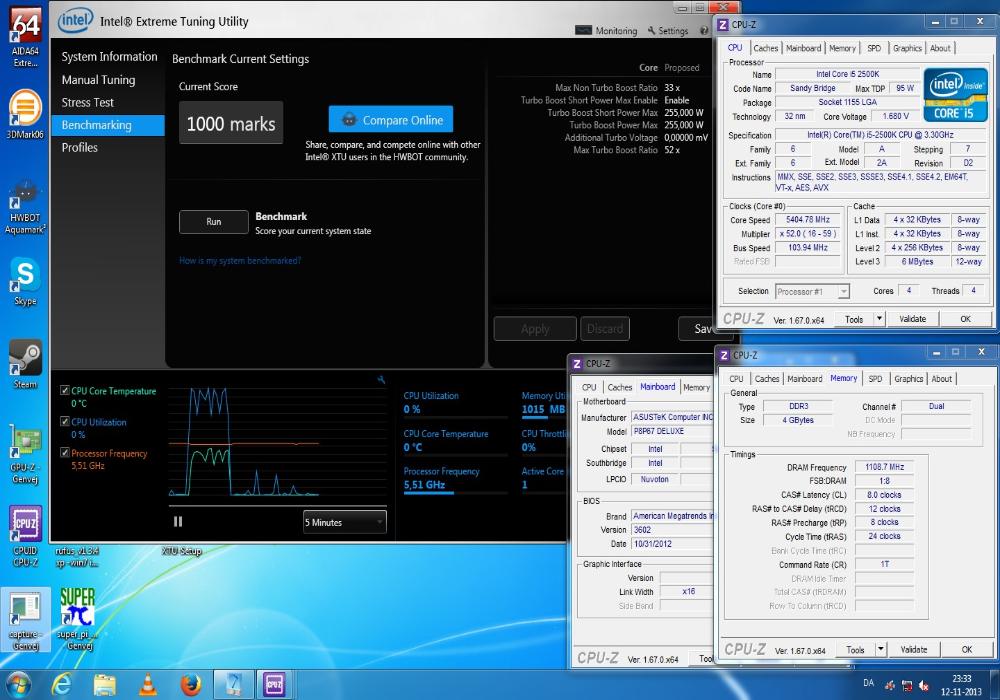Image resolution: width=1000 pixels, height=700 pixels.
Task: Click the Memory Utilization 1015 MB readout
Action: pyautogui.click(x=543, y=409)
